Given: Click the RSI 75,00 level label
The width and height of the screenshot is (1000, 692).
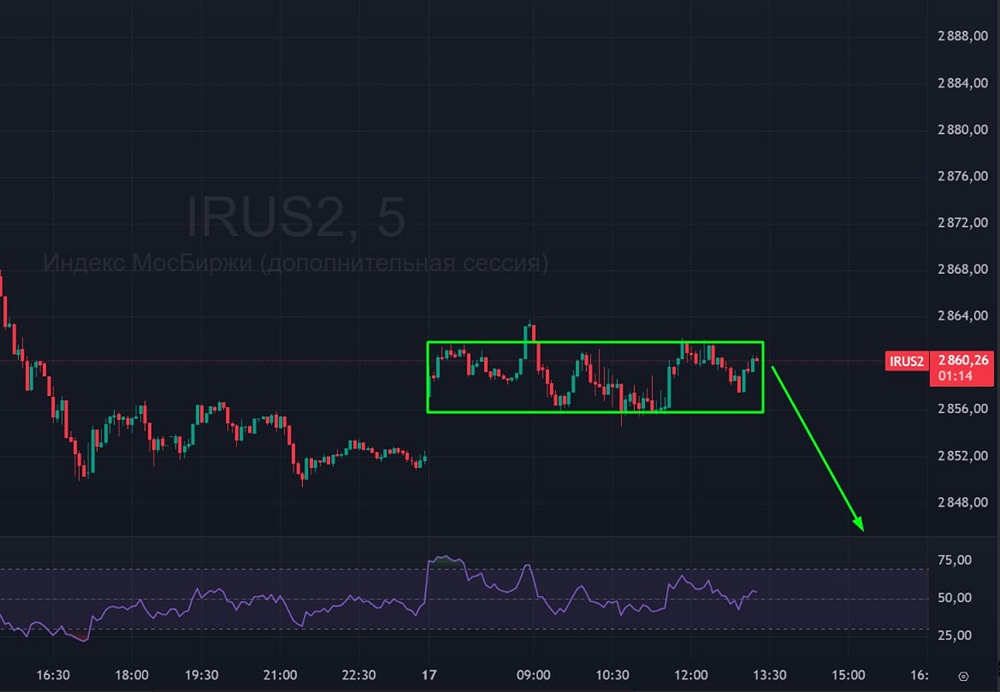Looking at the screenshot, I should (x=955, y=560).
